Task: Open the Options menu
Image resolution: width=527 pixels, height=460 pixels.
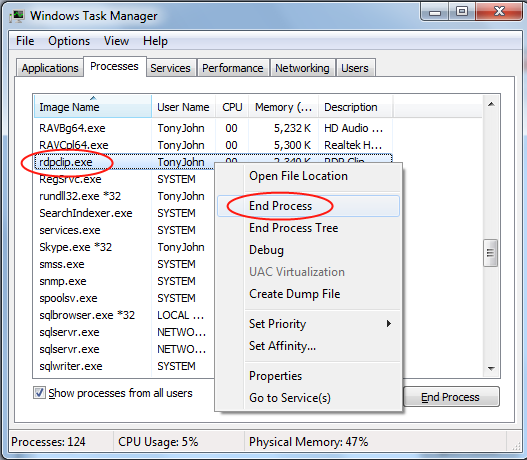Action: coord(69,41)
